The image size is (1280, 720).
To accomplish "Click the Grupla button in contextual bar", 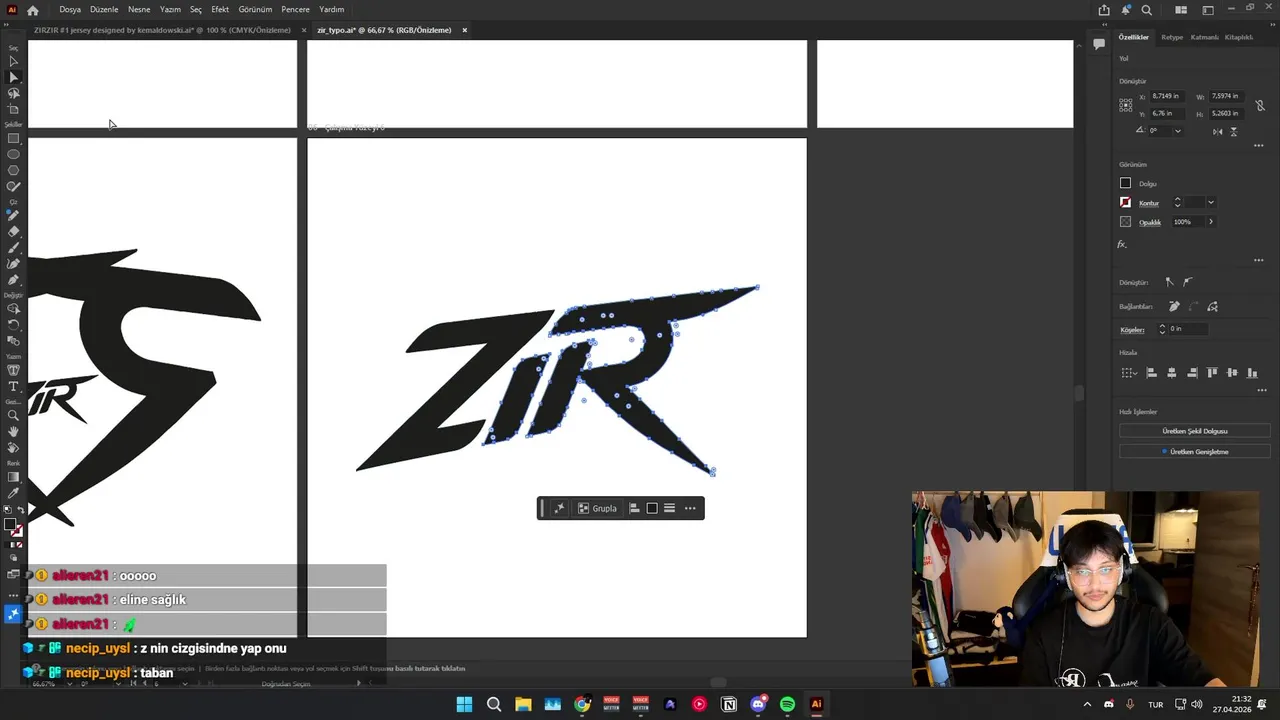I will [x=598, y=508].
